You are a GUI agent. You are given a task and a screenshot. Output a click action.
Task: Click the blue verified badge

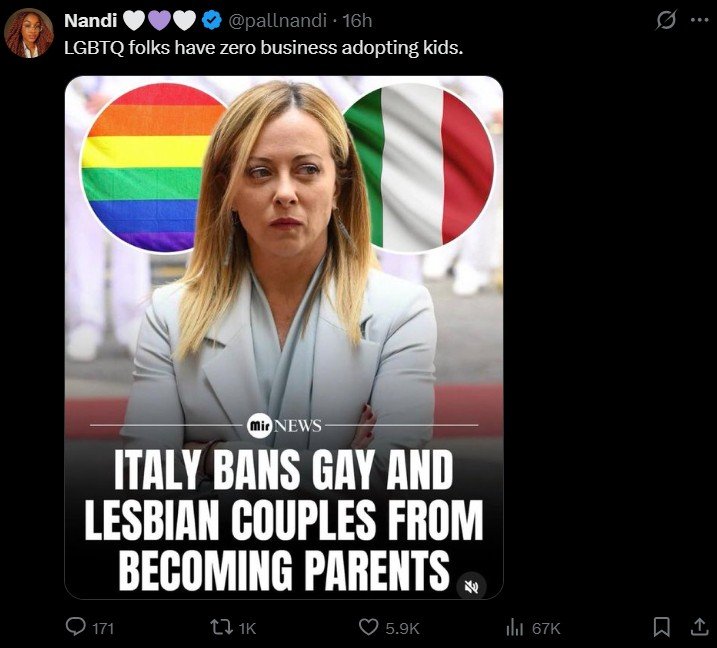(x=212, y=21)
